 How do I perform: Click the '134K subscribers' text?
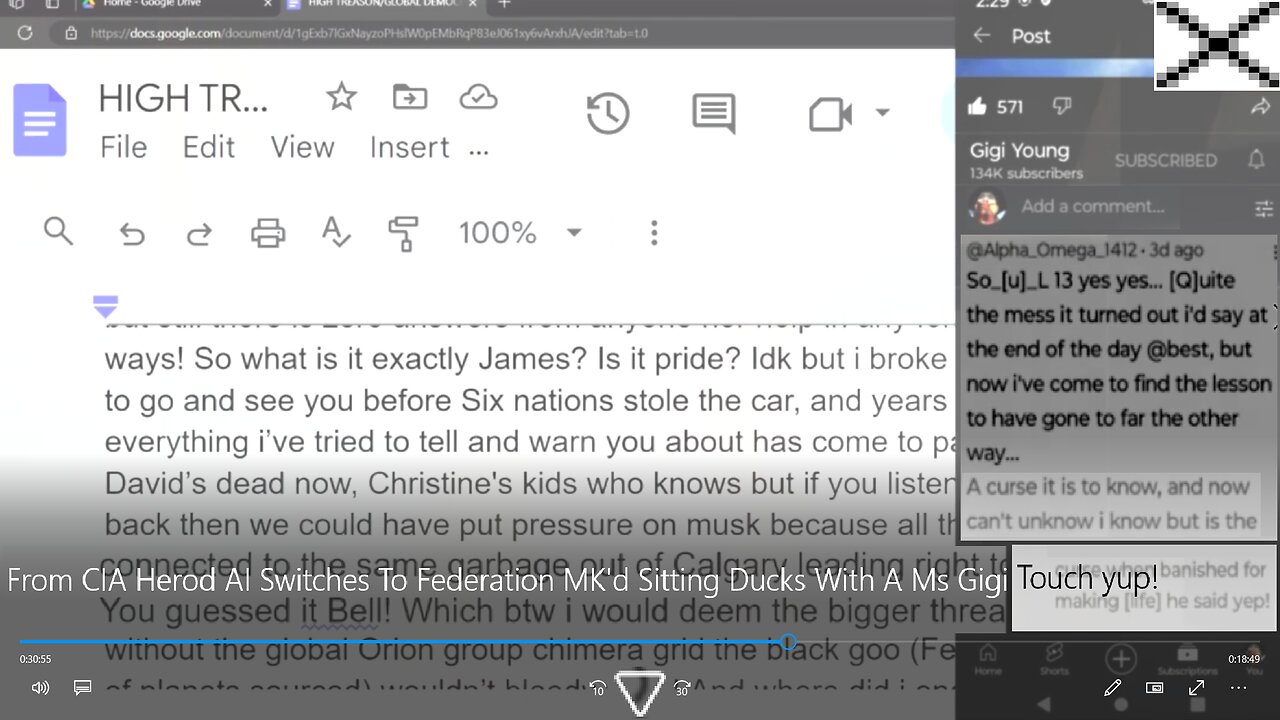(1026, 173)
